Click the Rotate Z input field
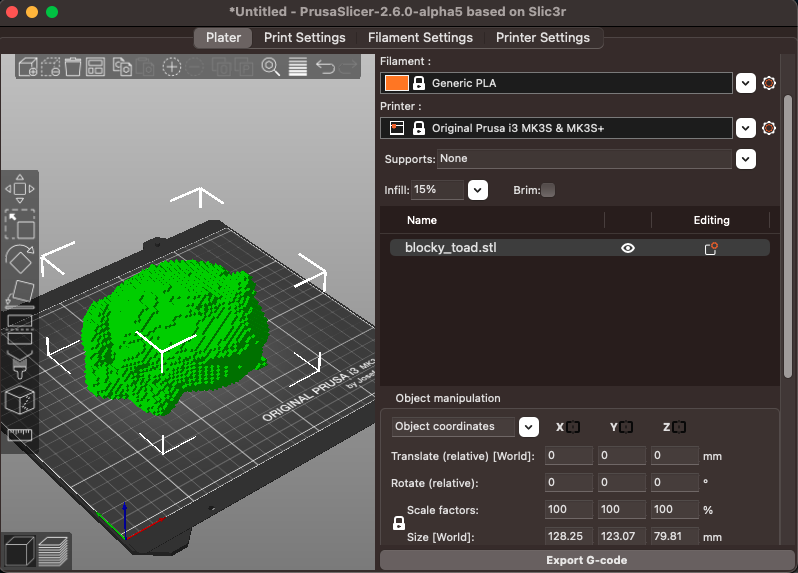The width and height of the screenshot is (798, 573). tap(674, 482)
